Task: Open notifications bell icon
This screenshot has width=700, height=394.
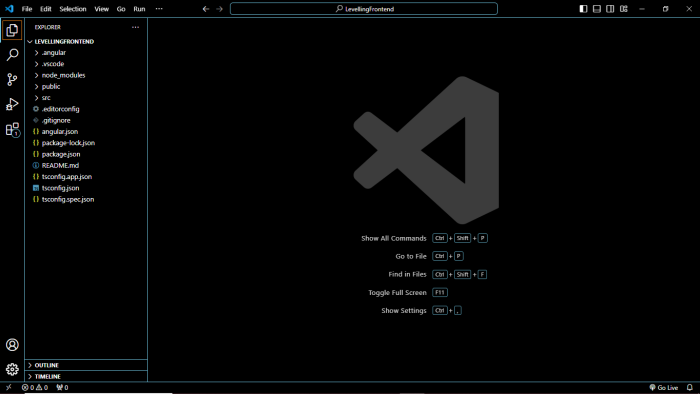Action: coord(690,388)
